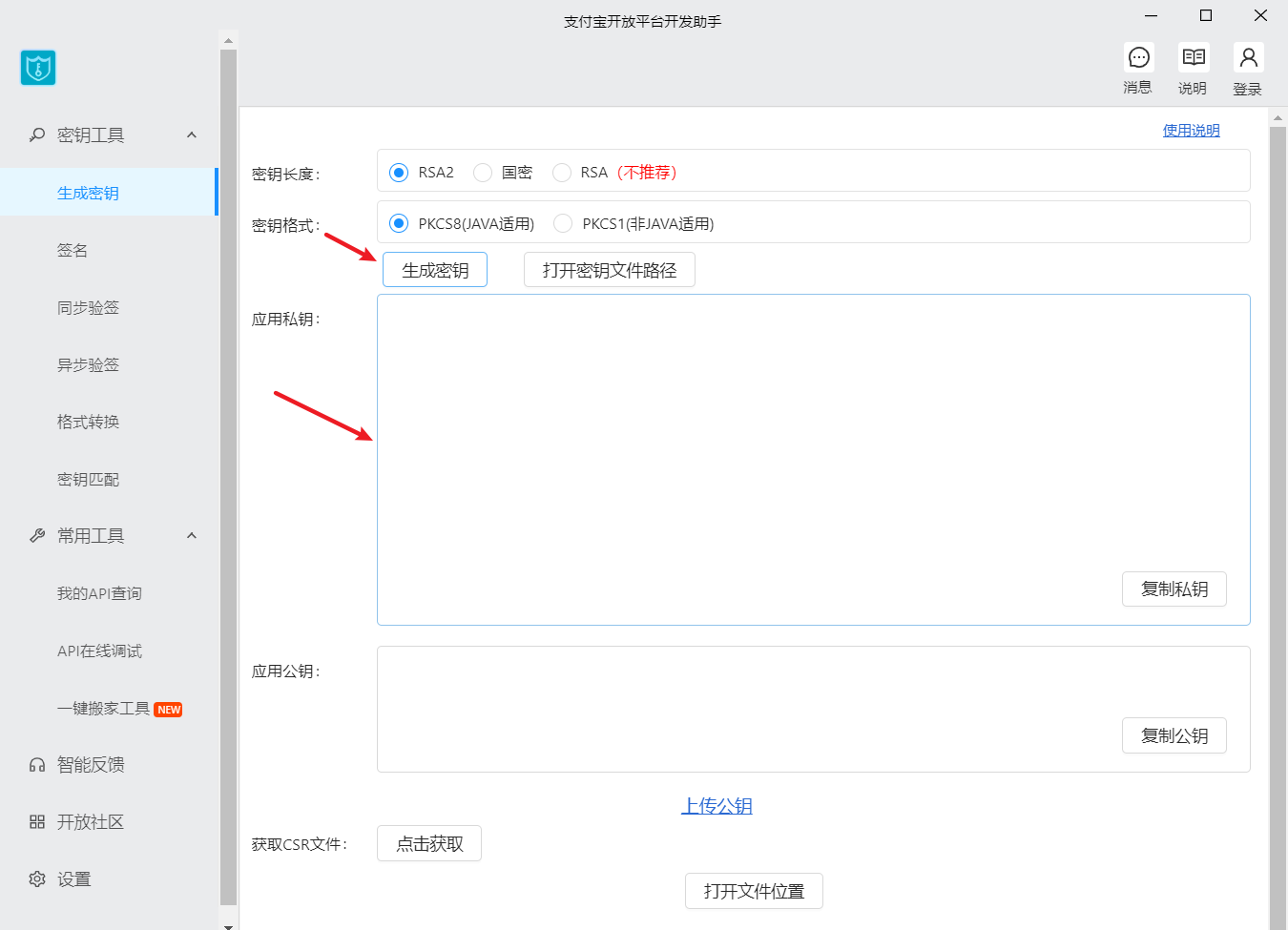This screenshot has height=930, width=1288.
Task: Maximize the application window
Action: (1206, 15)
